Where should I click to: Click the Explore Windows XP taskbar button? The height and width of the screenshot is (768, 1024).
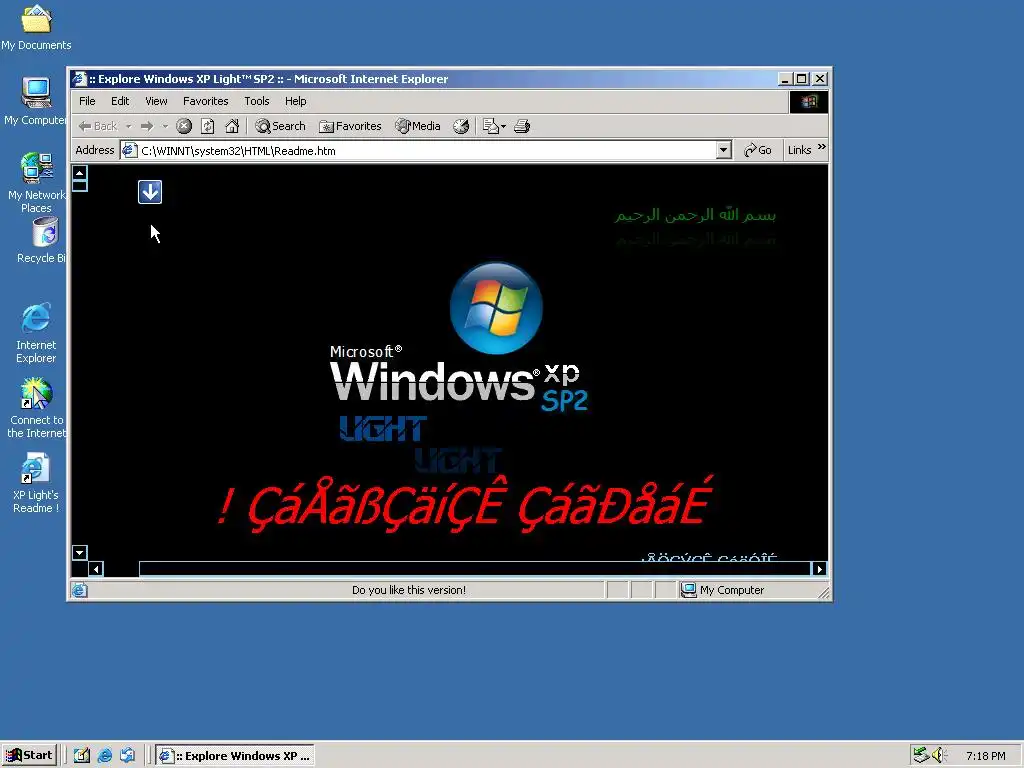pos(234,756)
